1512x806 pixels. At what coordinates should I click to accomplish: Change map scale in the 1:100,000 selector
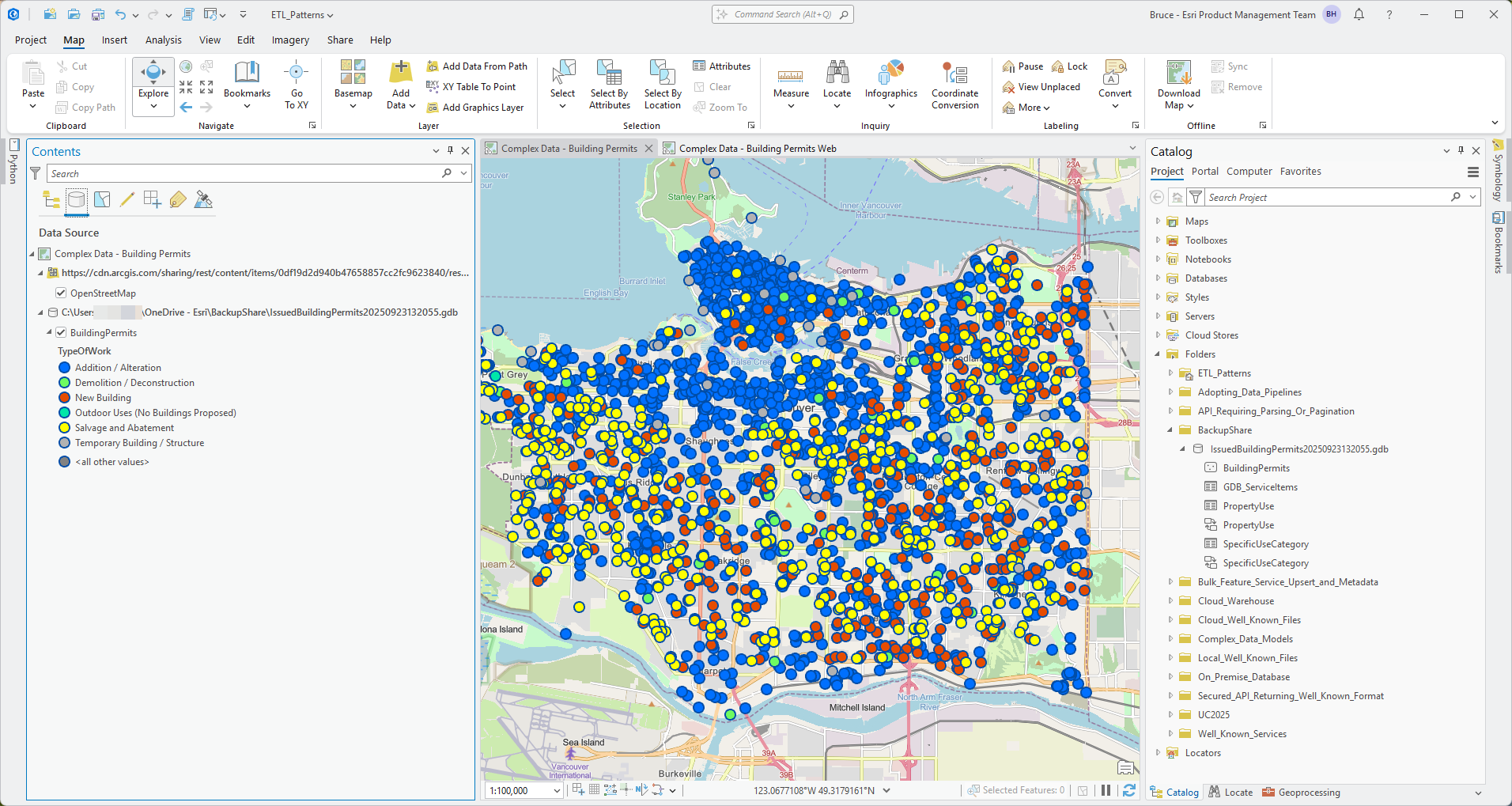click(524, 789)
